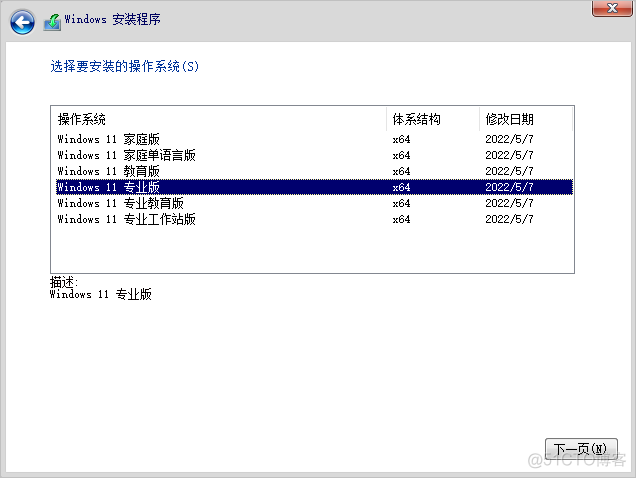The width and height of the screenshot is (636, 478).
Task: Click the 2022/5/7 date of 教育版
Action: (x=509, y=171)
